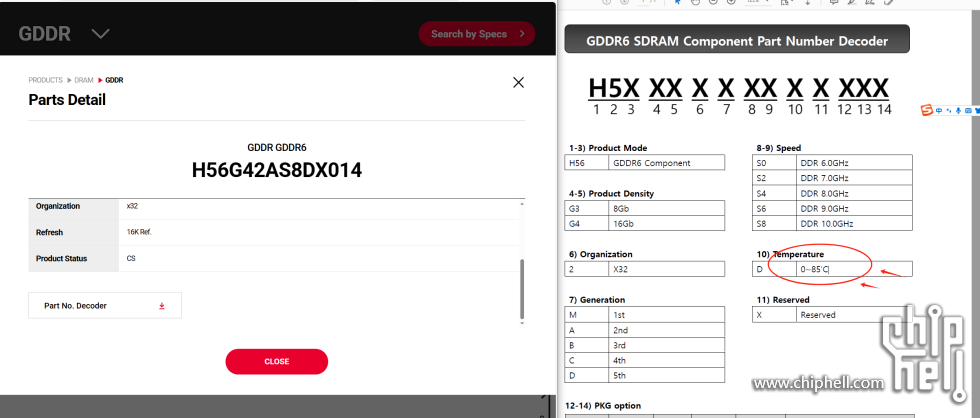Click the DDR 10.0GHz speed cell
The height and width of the screenshot is (418, 980).
pyautogui.click(x=854, y=223)
